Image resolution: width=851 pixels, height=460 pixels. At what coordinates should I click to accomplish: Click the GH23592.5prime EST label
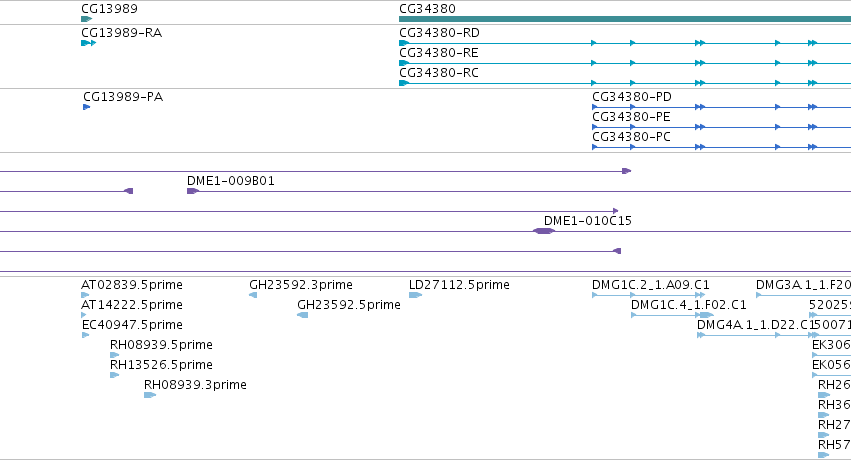click(x=349, y=305)
